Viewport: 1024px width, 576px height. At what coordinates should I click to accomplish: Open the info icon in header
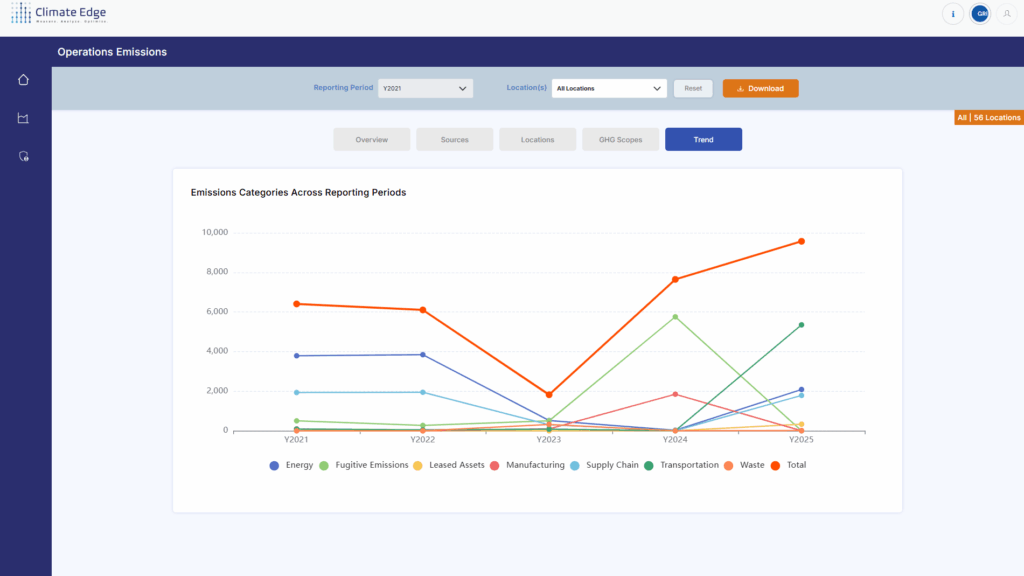coord(952,14)
